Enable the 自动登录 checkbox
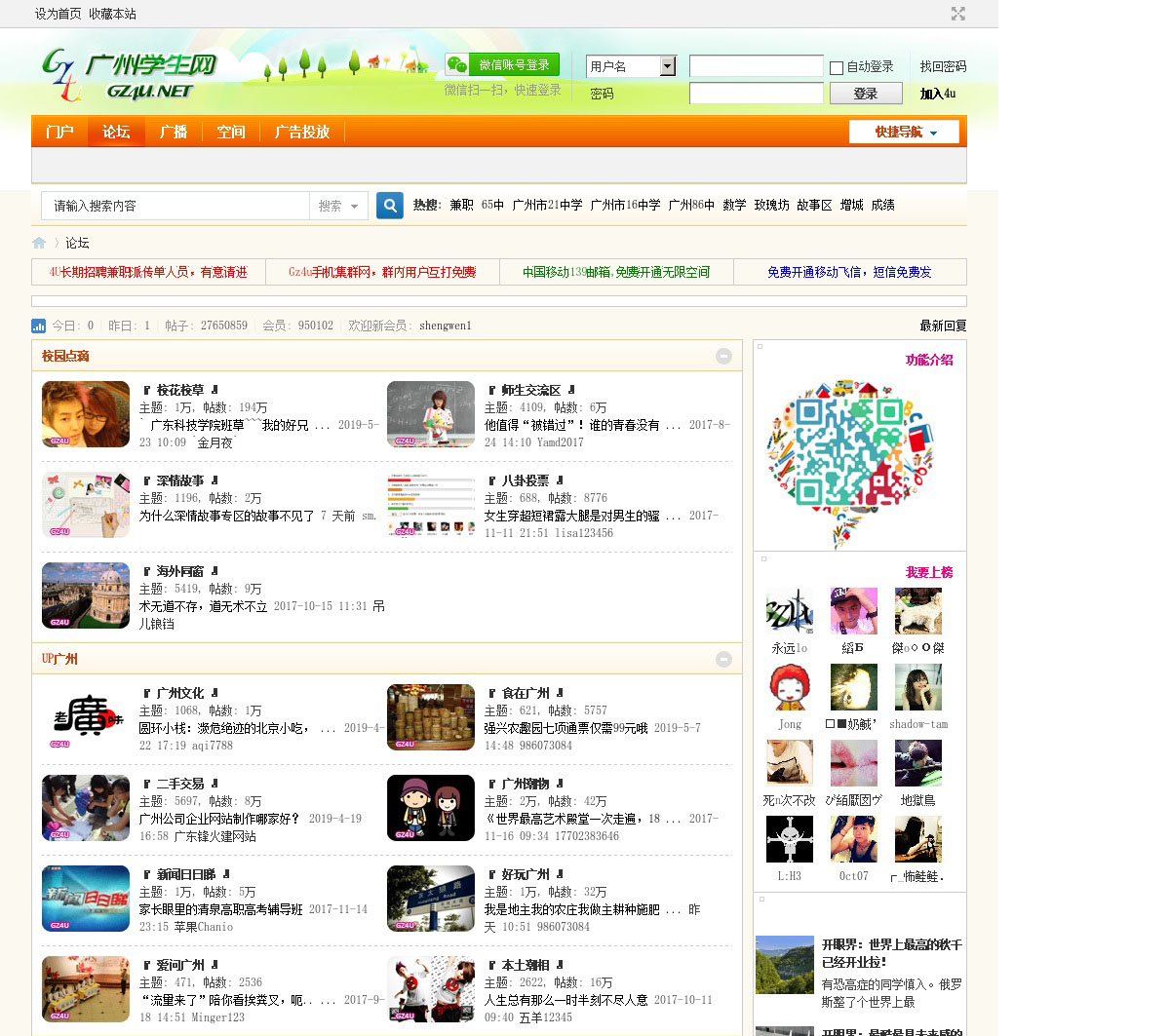Image resolution: width=1170 pixels, height=1036 pixels. (837, 67)
